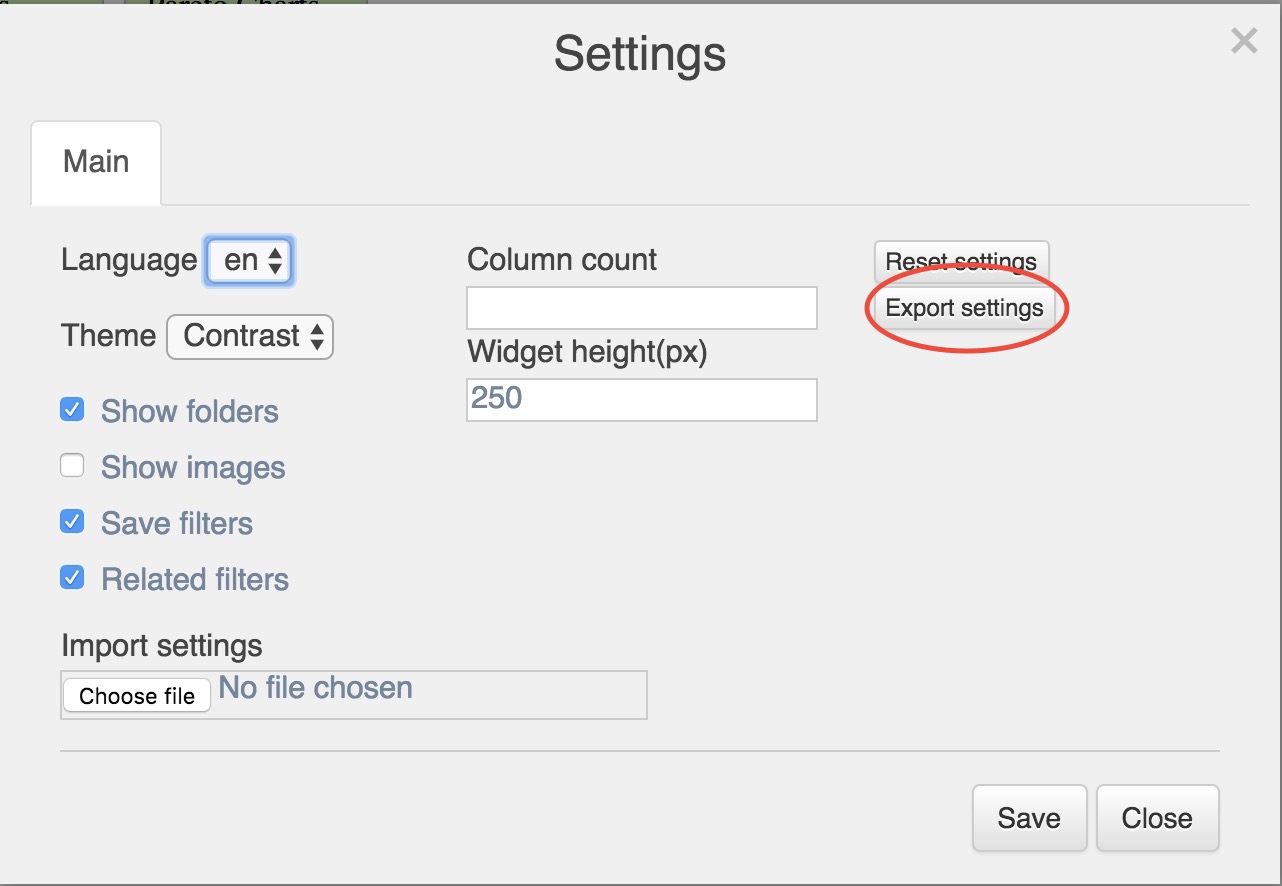Image resolution: width=1282 pixels, height=886 pixels.
Task: Close the Settings dialog with the X icon
Action: [1244, 41]
